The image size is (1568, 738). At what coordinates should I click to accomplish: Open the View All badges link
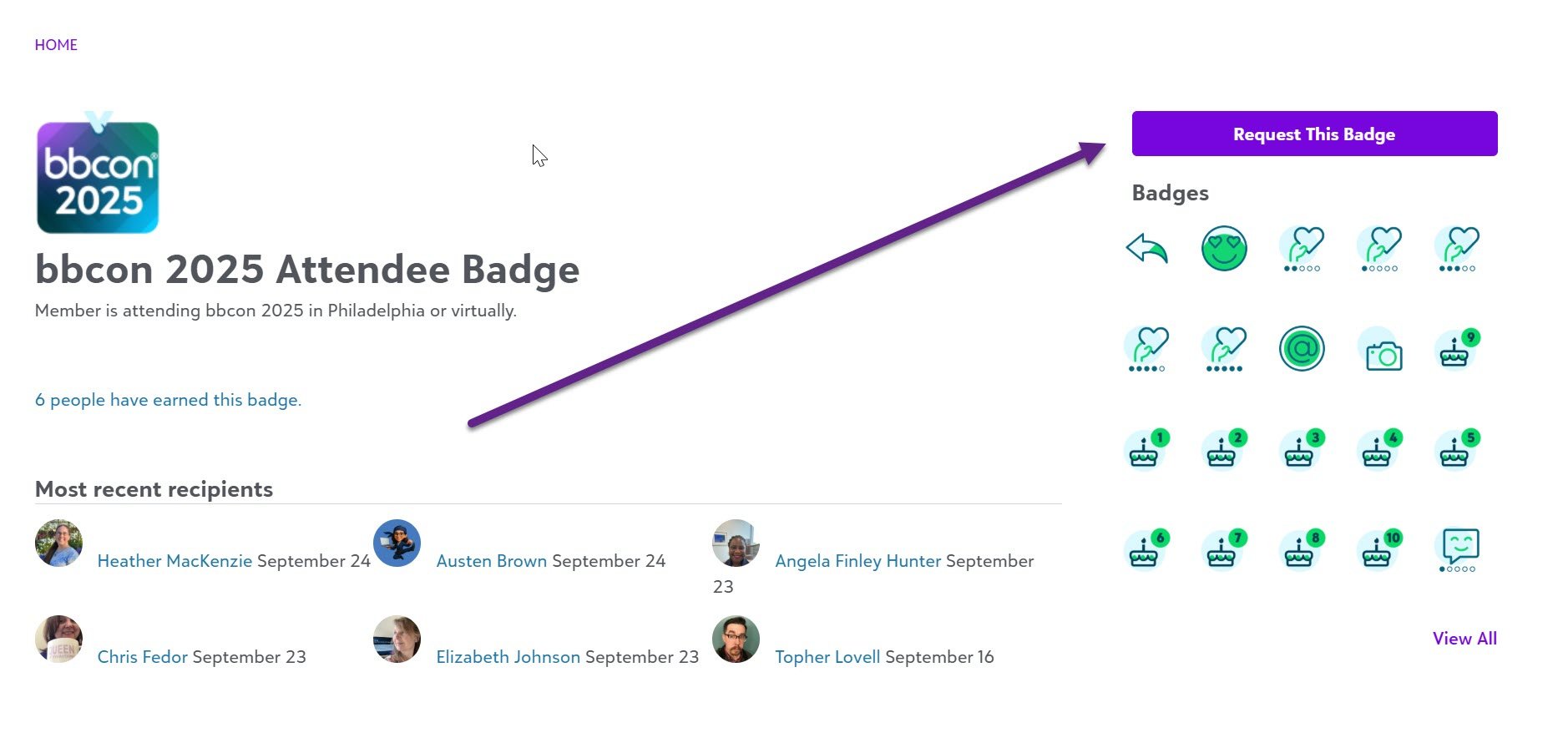point(1464,639)
